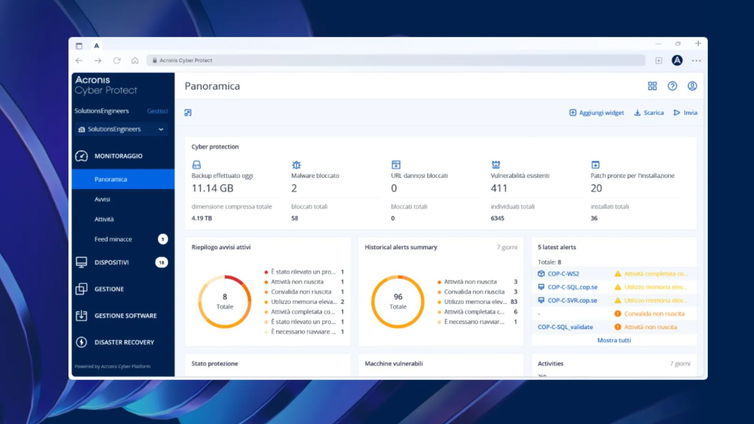754x424 pixels.
Task: Click the Feed minacce count badge
Action: tap(163, 239)
